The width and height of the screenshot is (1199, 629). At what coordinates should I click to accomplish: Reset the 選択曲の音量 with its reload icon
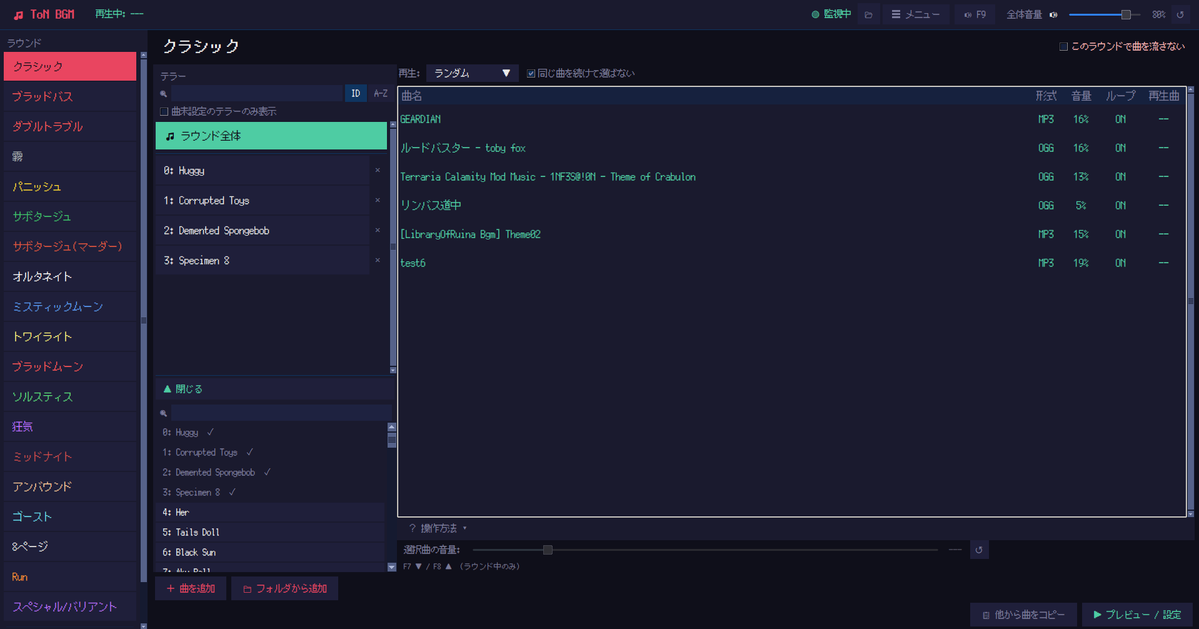click(x=979, y=550)
